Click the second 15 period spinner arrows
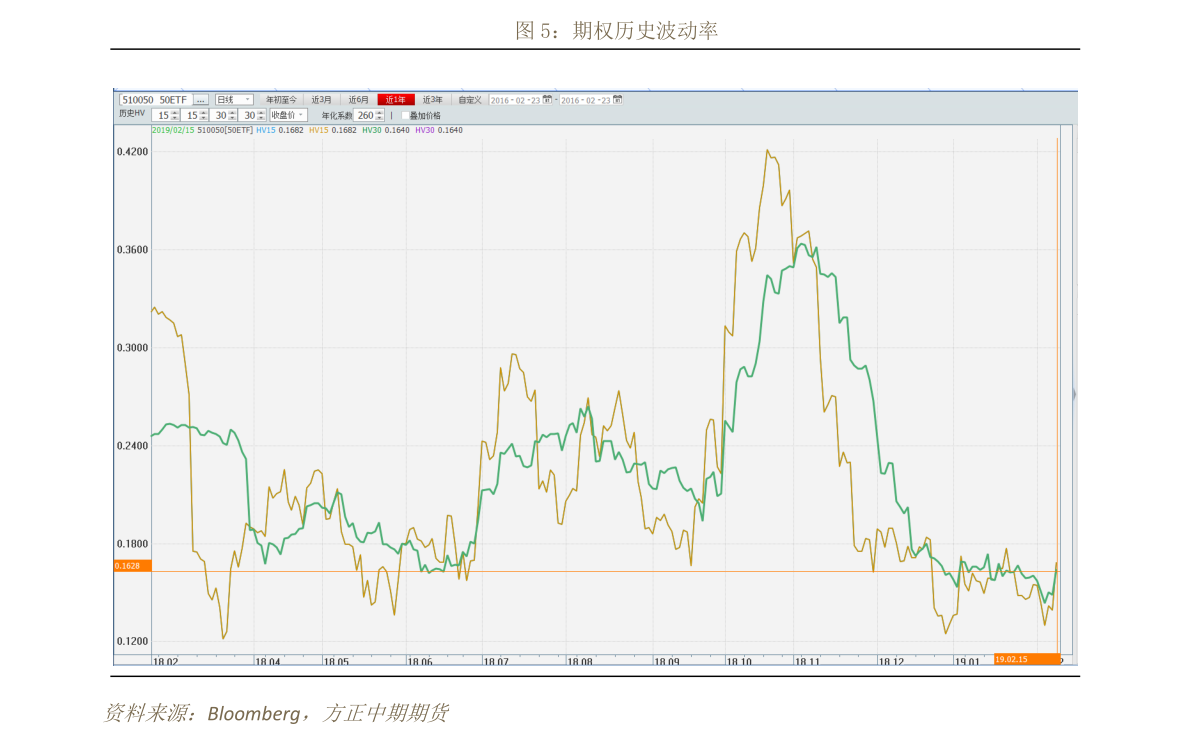The image size is (1191, 746). coord(203,115)
